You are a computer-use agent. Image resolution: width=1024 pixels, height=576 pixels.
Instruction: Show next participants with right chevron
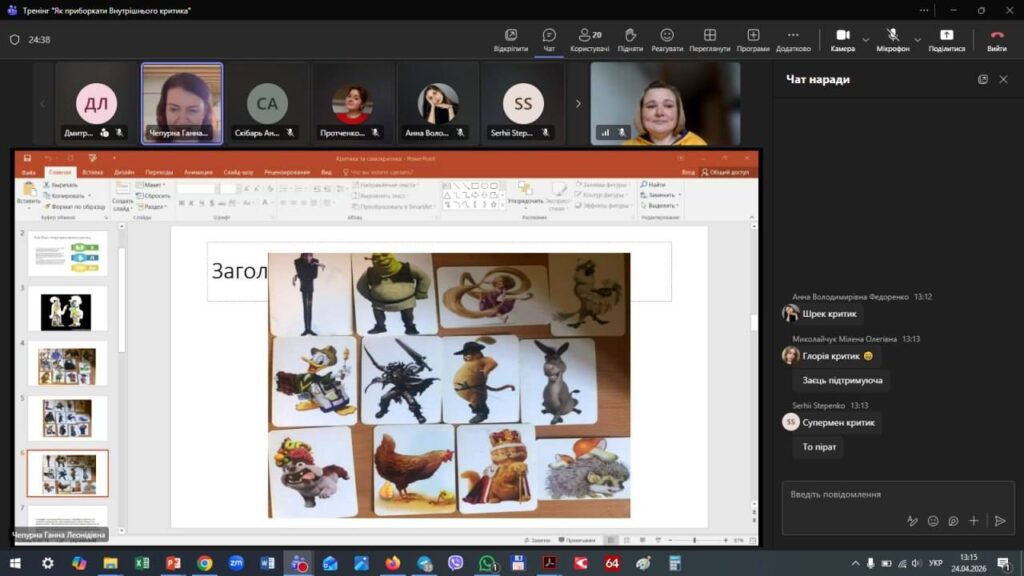coord(578,103)
